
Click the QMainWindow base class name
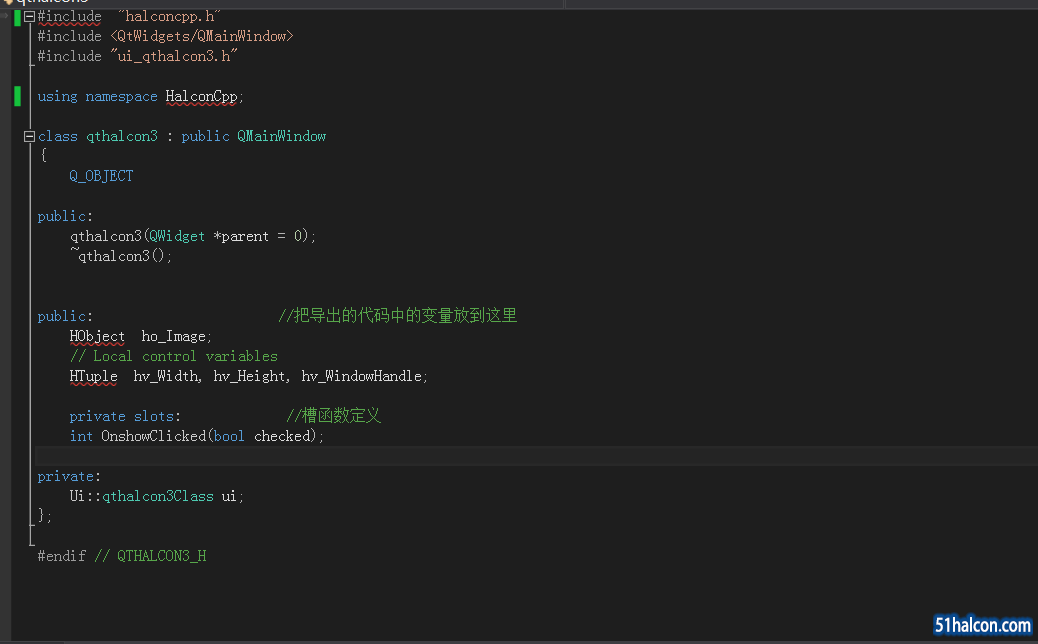tap(281, 136)
